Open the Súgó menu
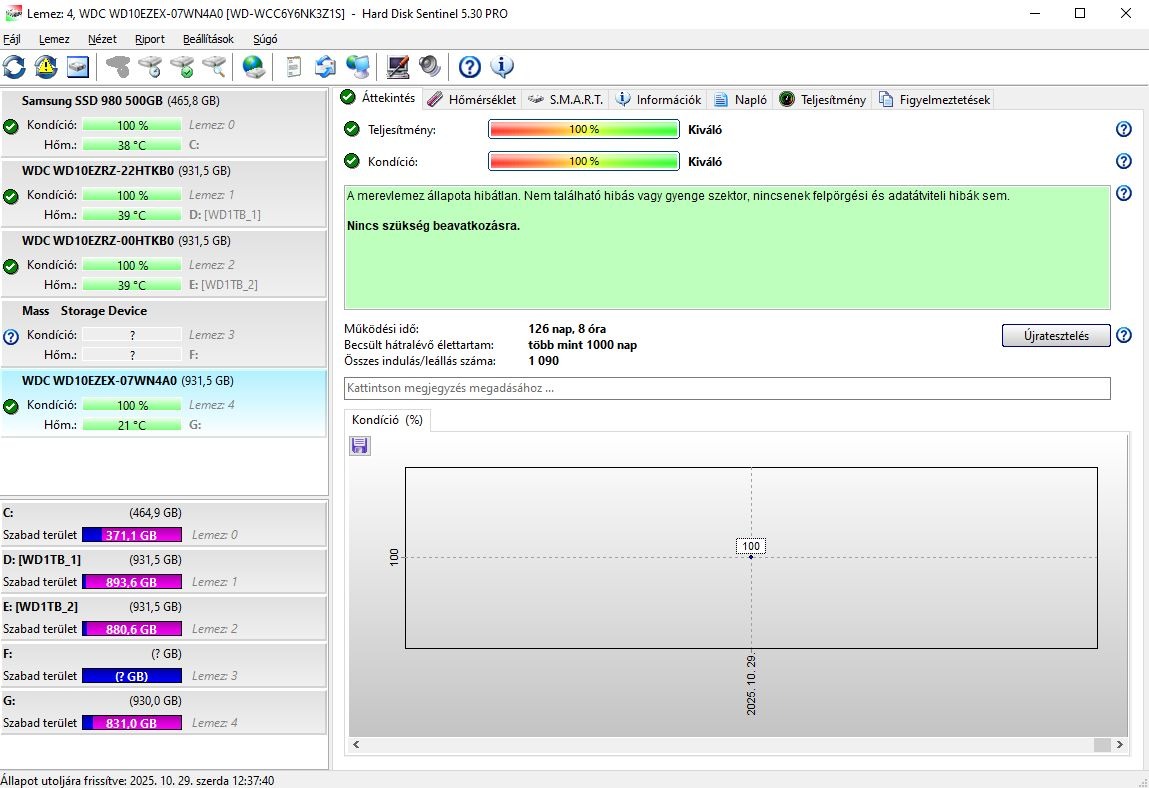This screenshot has width=1149, height=788. click(265, 39)
